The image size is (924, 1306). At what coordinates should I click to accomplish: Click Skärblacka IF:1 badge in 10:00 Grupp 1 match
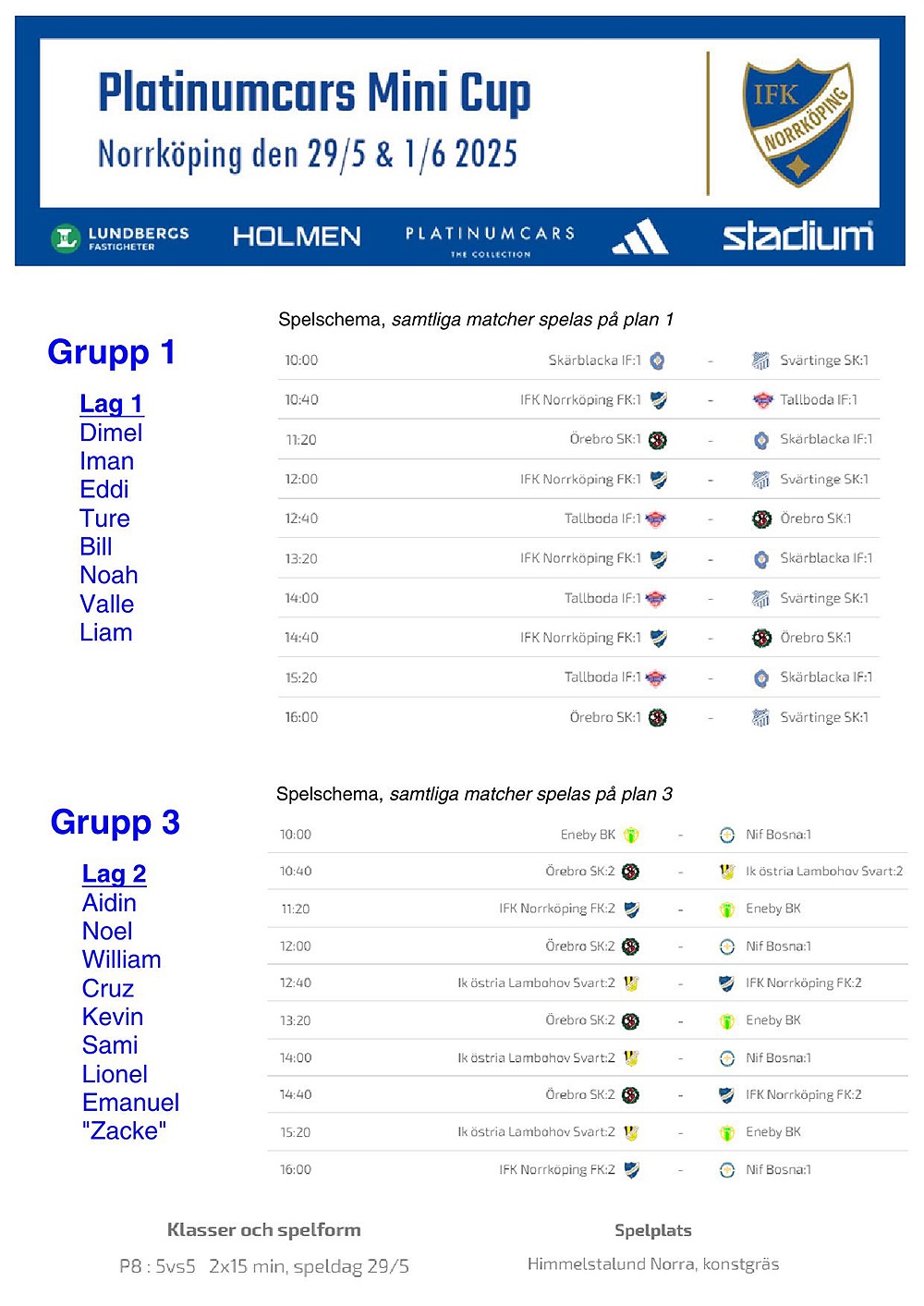click(x=657, y=360)
